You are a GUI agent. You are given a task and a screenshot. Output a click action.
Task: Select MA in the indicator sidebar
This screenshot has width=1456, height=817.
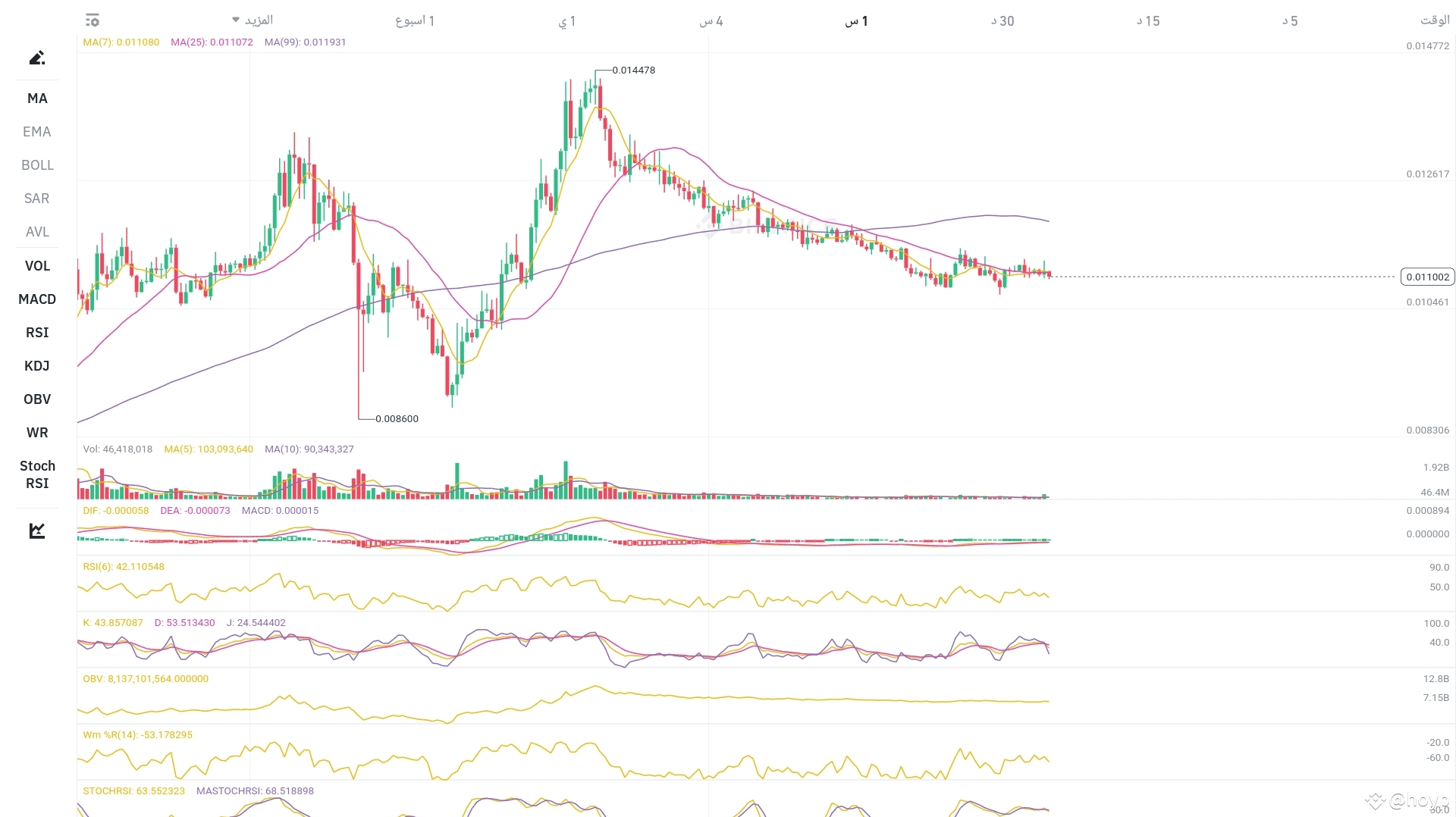pyautogui.click(x=36, y=98)
